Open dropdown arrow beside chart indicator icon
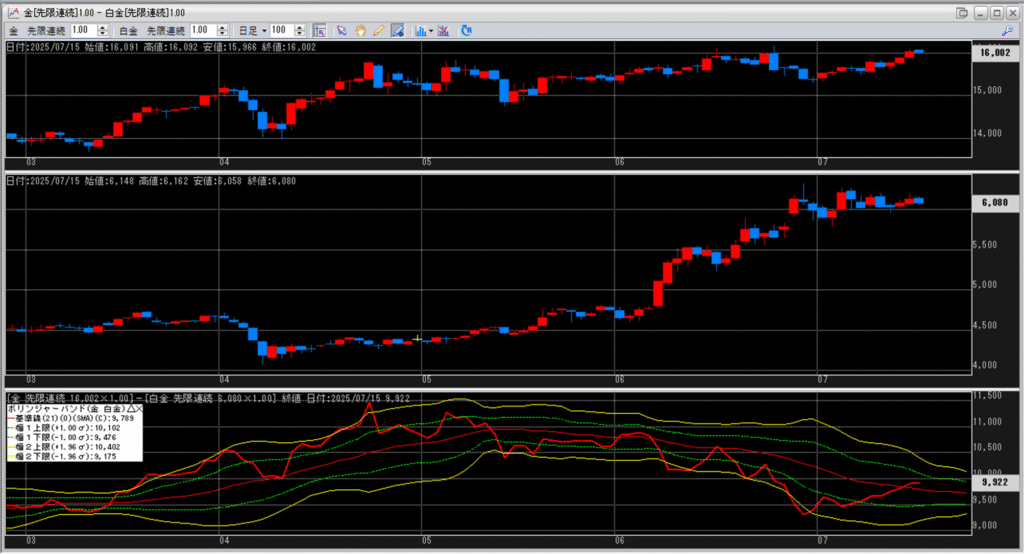Screen dimensions: 1024x554 tap(431, 31)
